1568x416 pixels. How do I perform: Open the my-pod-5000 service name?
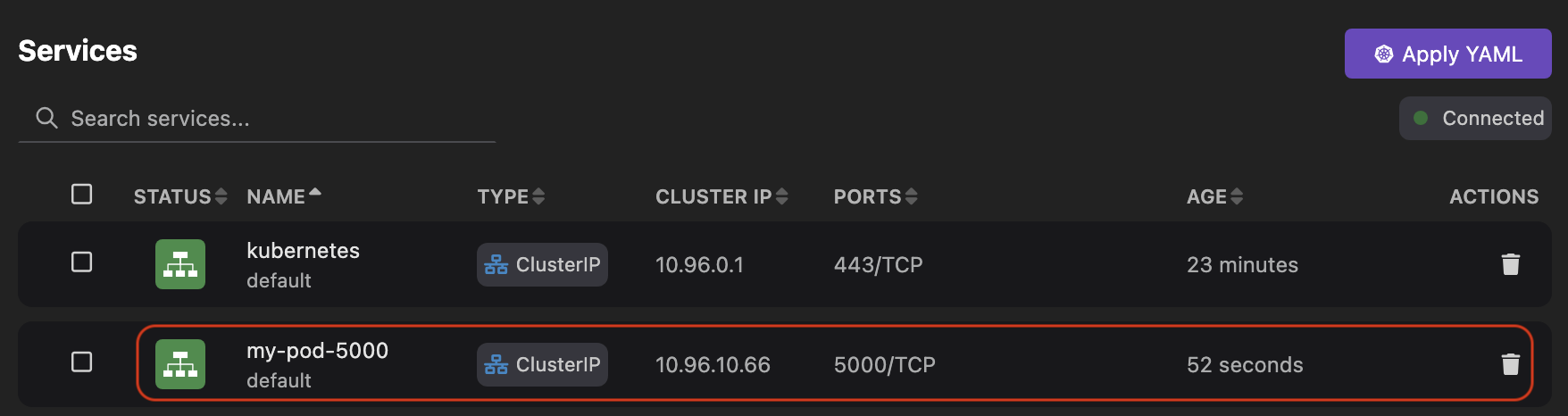(317, 351)
